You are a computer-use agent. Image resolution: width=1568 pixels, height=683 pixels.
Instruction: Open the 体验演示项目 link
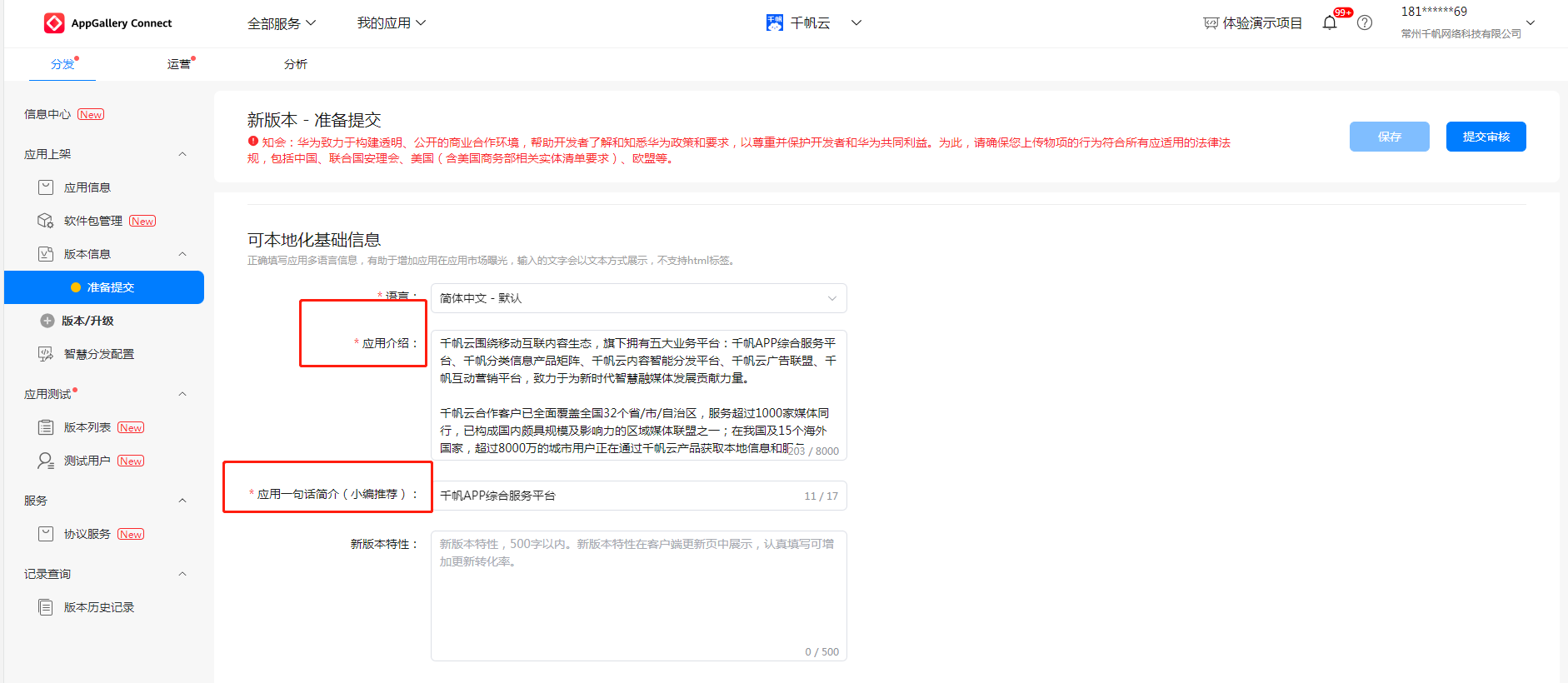point(1262,23)
